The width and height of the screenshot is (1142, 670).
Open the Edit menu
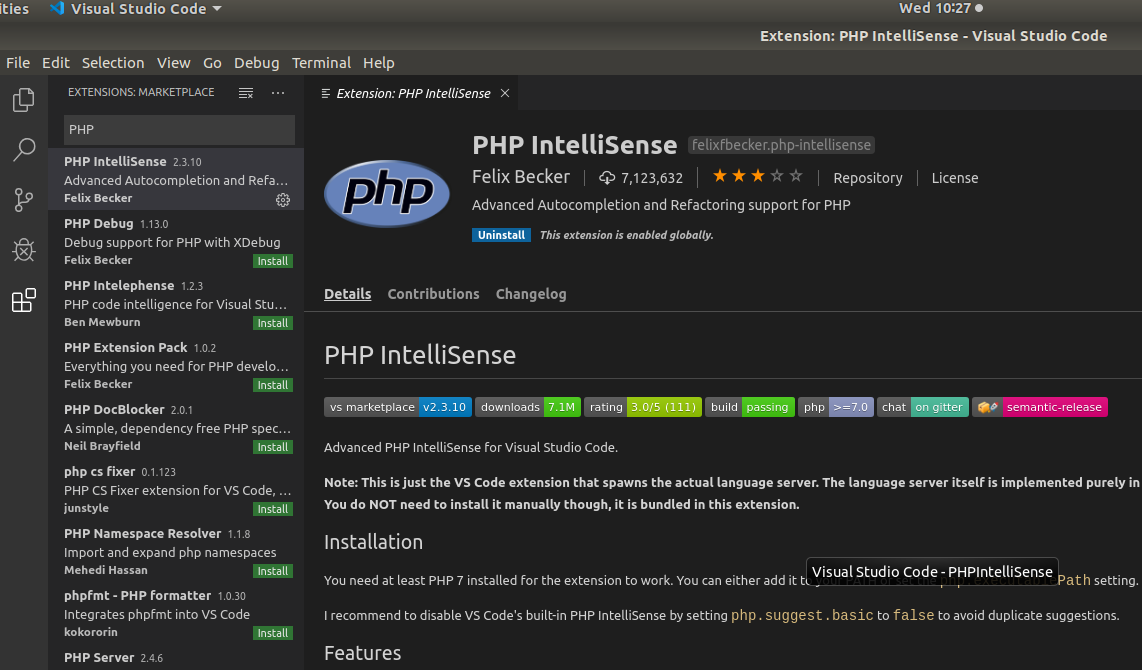(x=55, y=63)
